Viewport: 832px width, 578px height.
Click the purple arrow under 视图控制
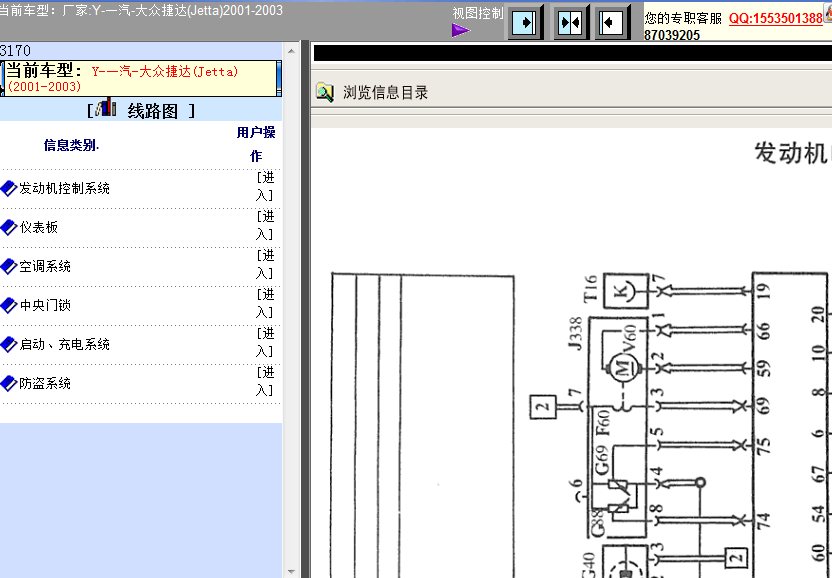tap(461, 30)
